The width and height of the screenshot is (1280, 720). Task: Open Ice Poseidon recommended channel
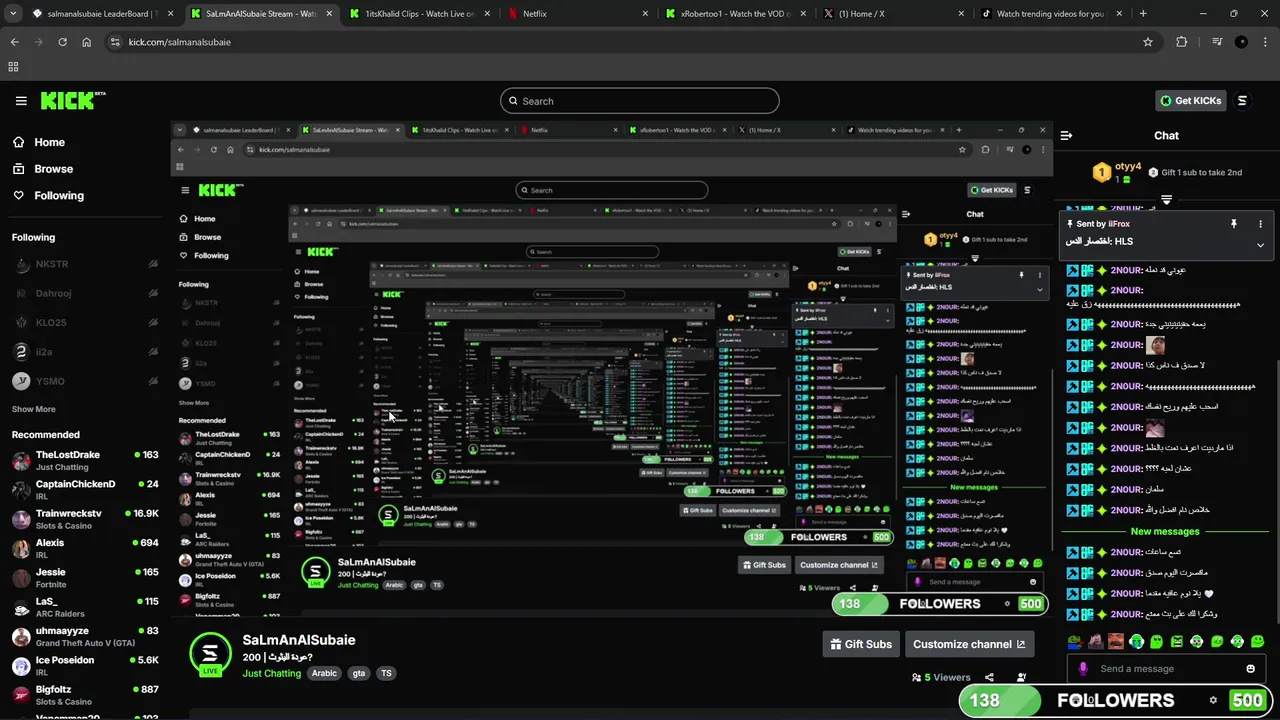point(85,666)
